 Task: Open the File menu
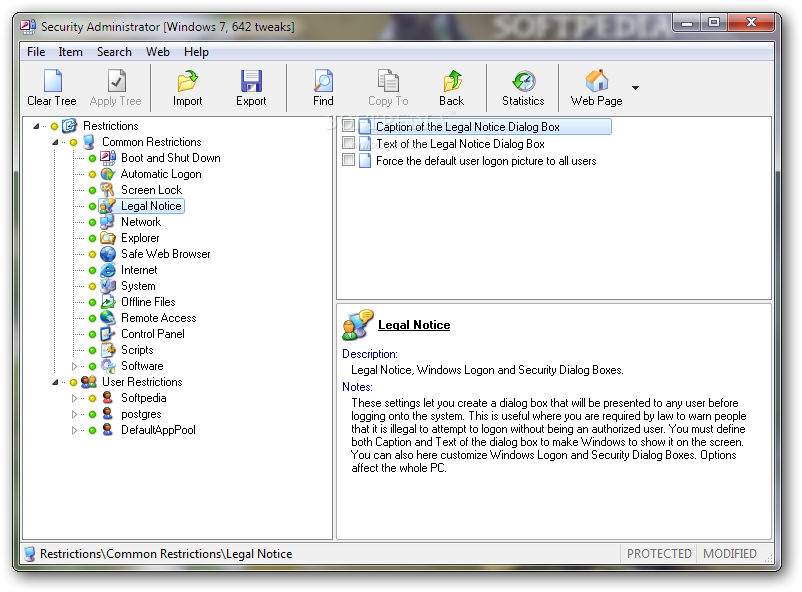[x=36, y=52]
